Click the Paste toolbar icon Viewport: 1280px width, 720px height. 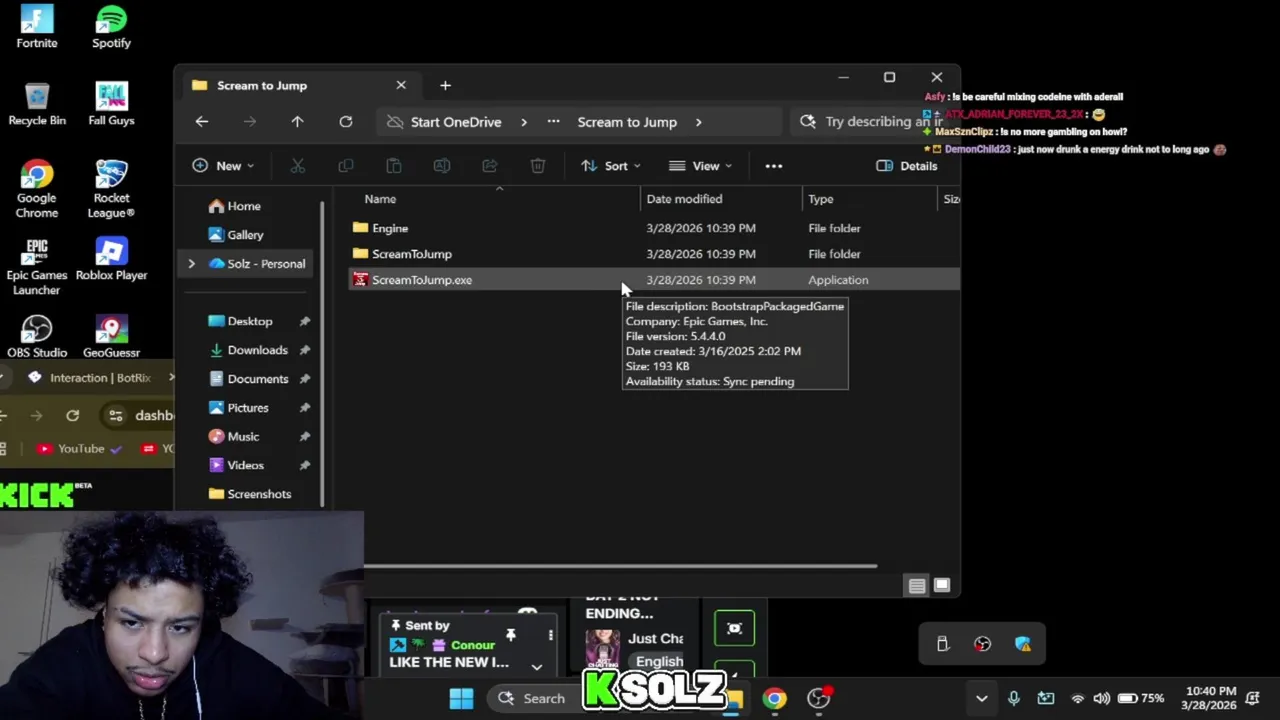pos(394,166)
